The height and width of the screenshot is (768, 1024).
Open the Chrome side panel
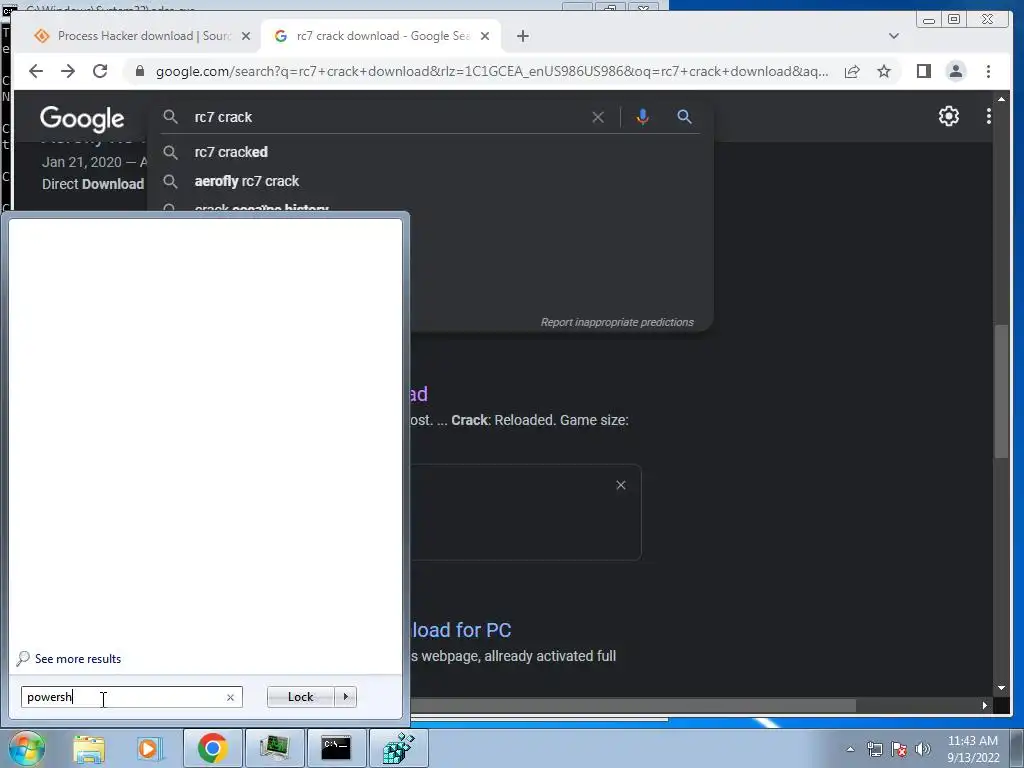923,71
